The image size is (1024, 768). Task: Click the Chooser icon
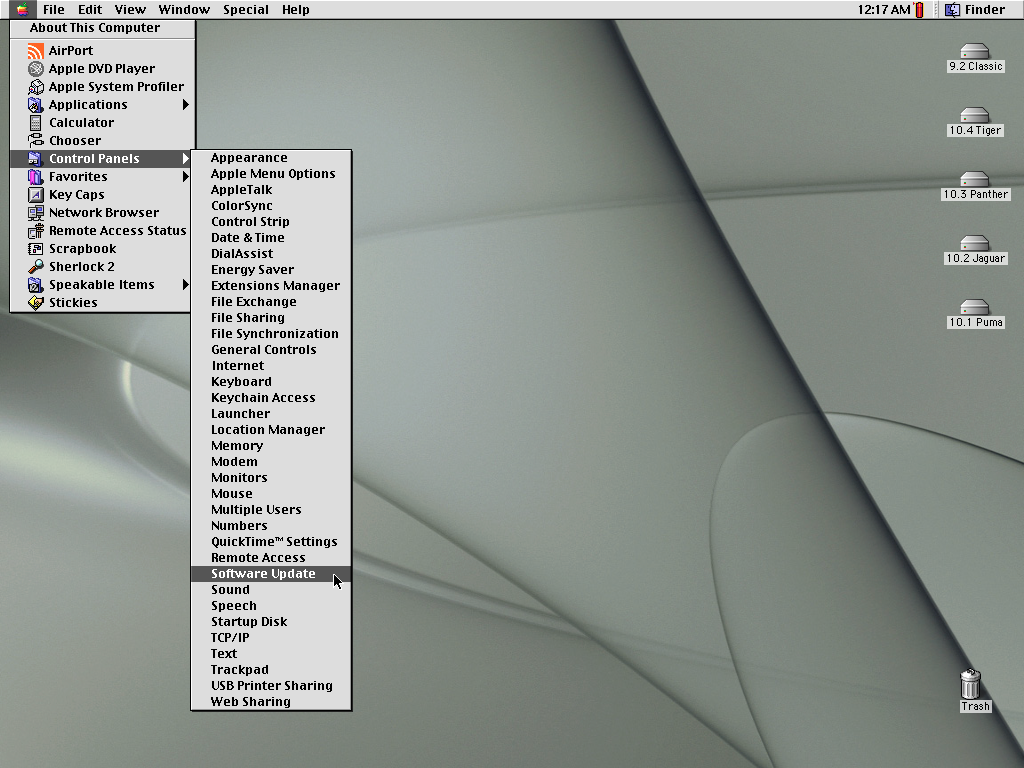click(35, 140)
